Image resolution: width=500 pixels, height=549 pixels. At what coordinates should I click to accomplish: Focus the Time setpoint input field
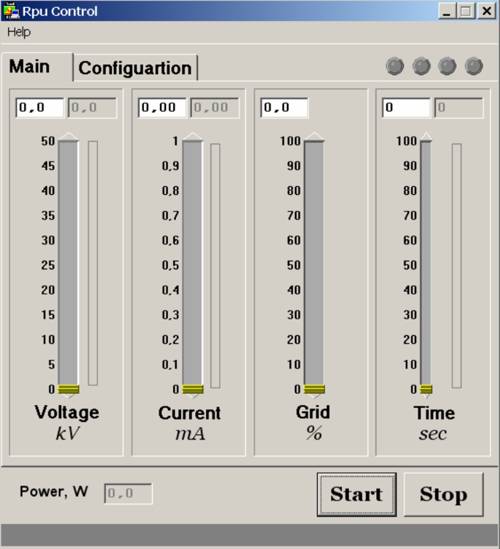[x=406, y=107]
